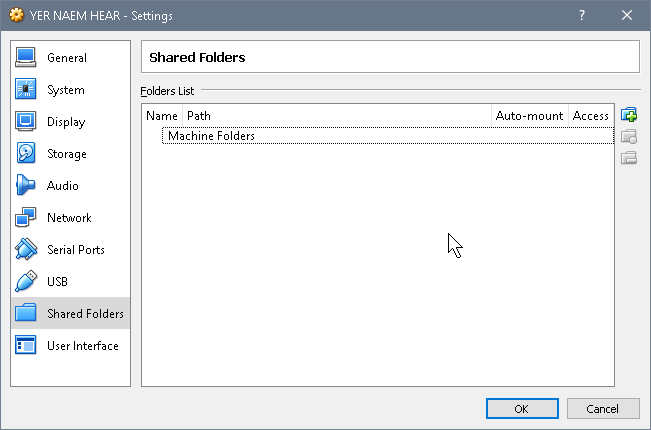Sort folders by Name column header

(162, 116)
